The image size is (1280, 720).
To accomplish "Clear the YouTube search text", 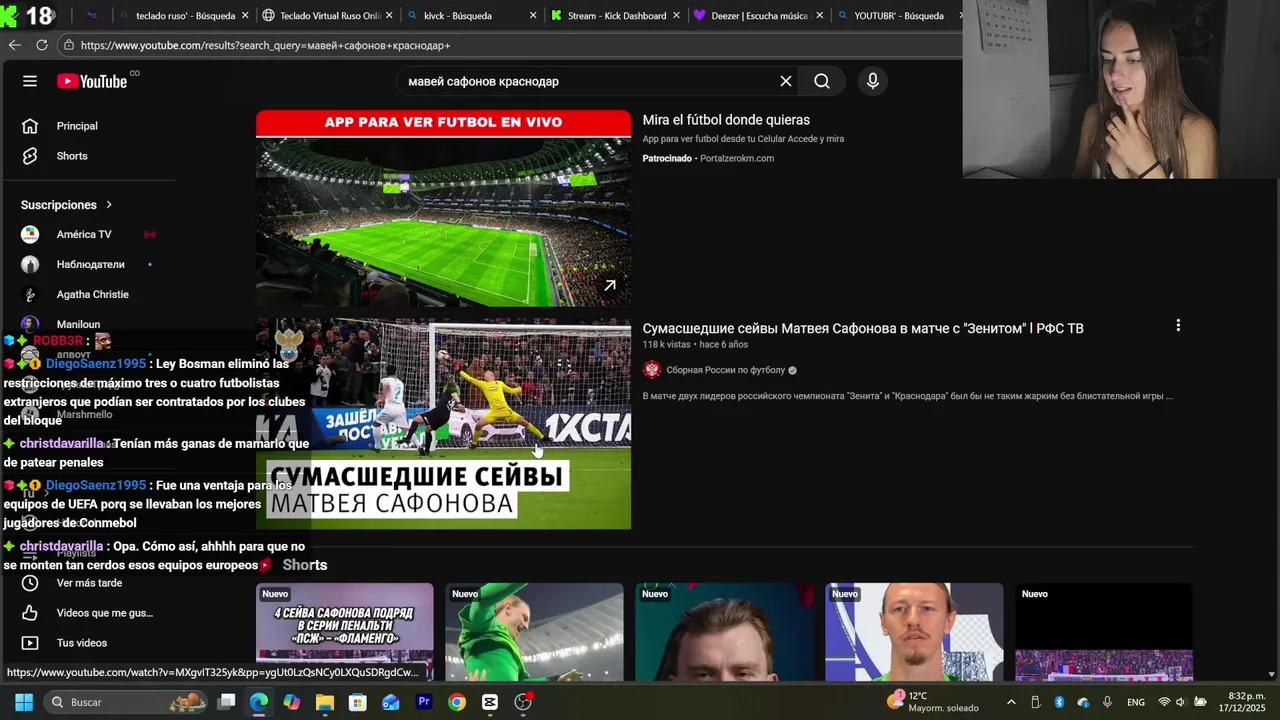I will click(786, 81).
